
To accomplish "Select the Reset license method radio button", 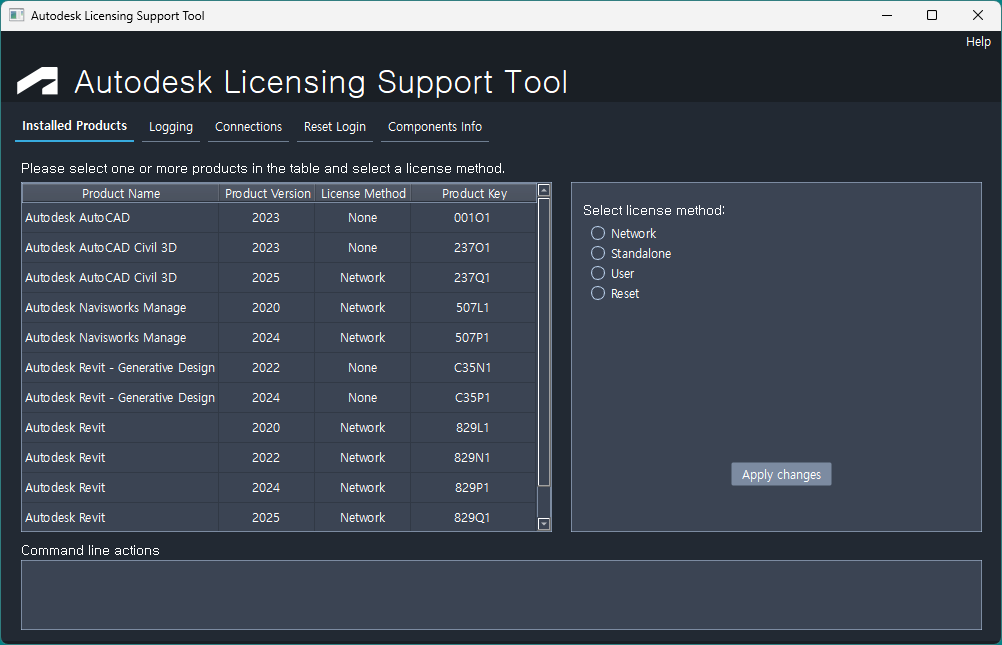I will (597, 293).
